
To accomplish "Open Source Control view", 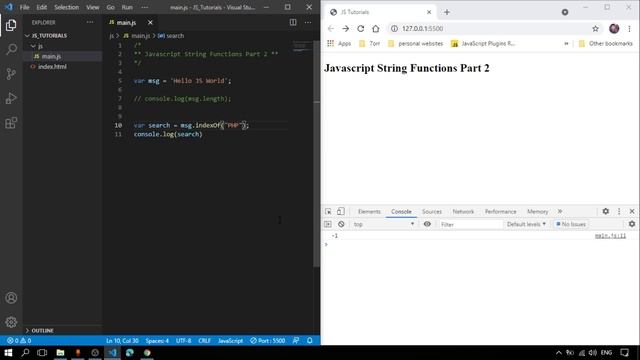I will pos(11,74).
